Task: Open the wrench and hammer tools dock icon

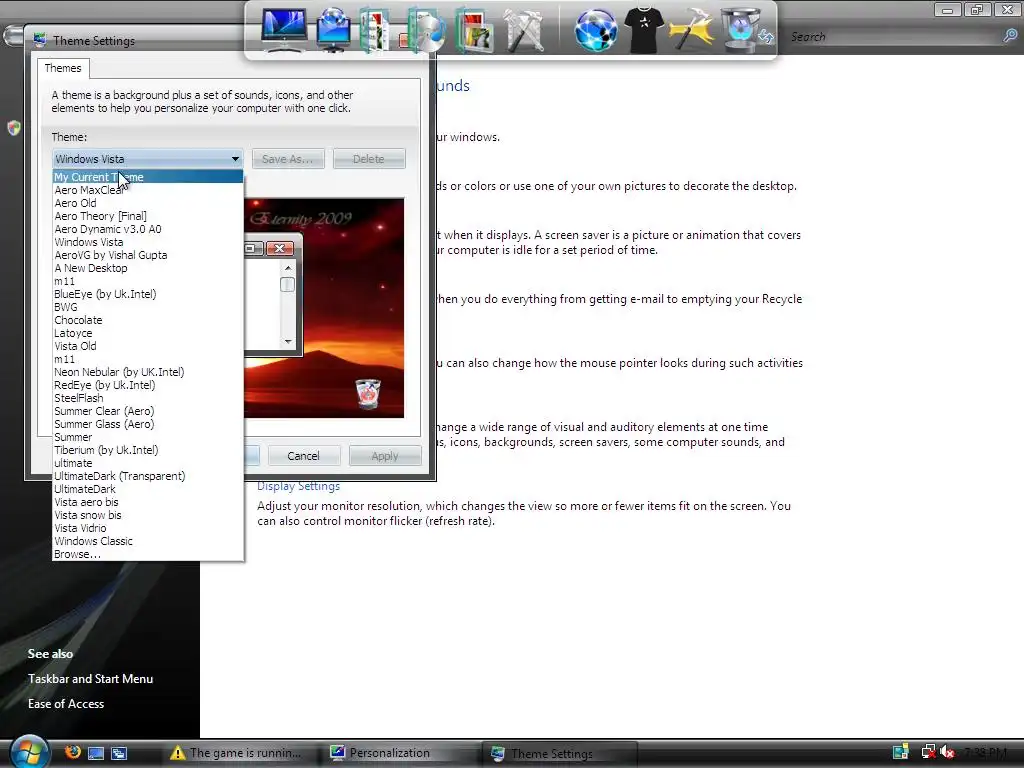Action: (524, 31)
